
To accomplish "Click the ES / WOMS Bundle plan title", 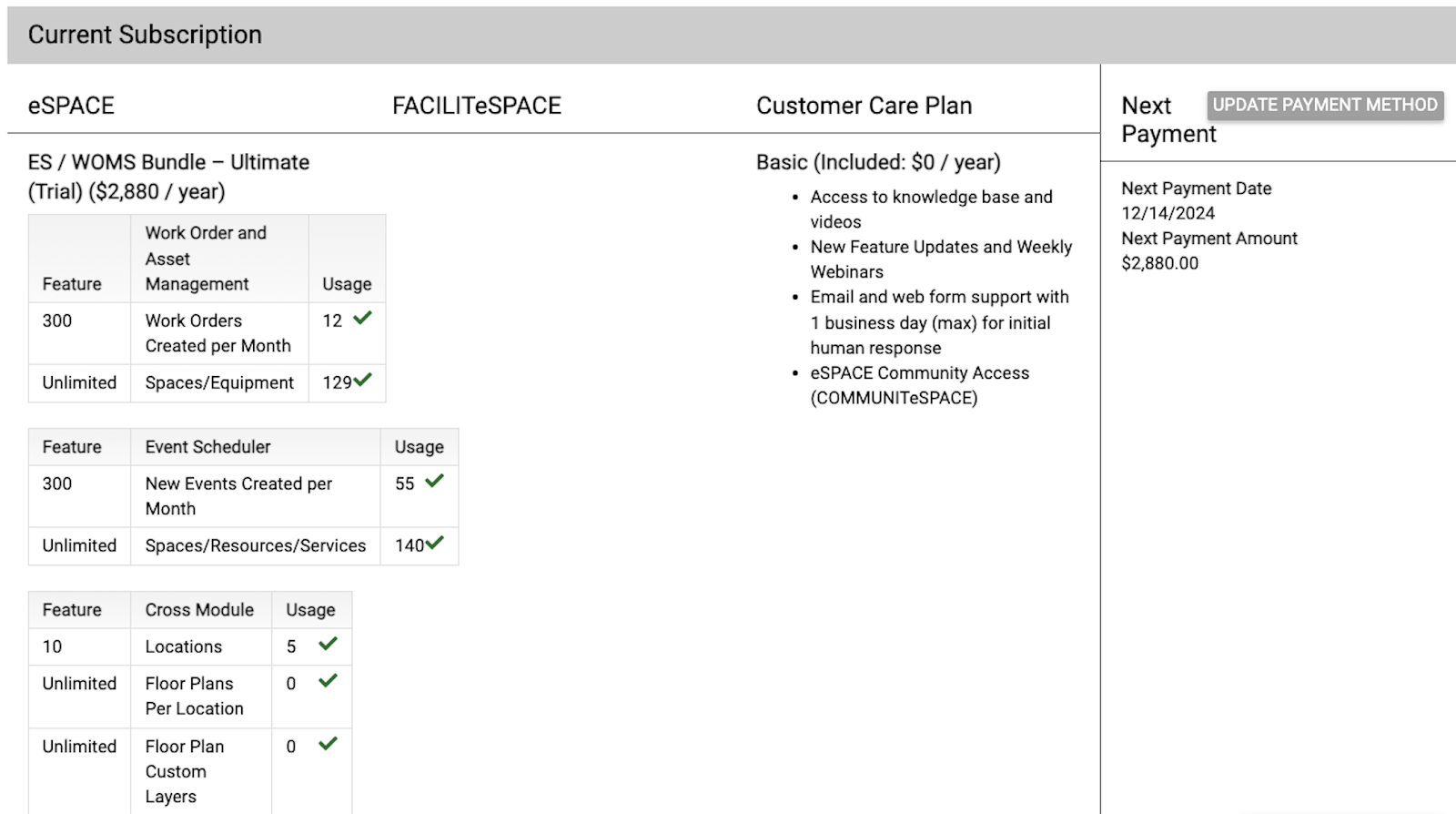I will click(x=168, y=176).
